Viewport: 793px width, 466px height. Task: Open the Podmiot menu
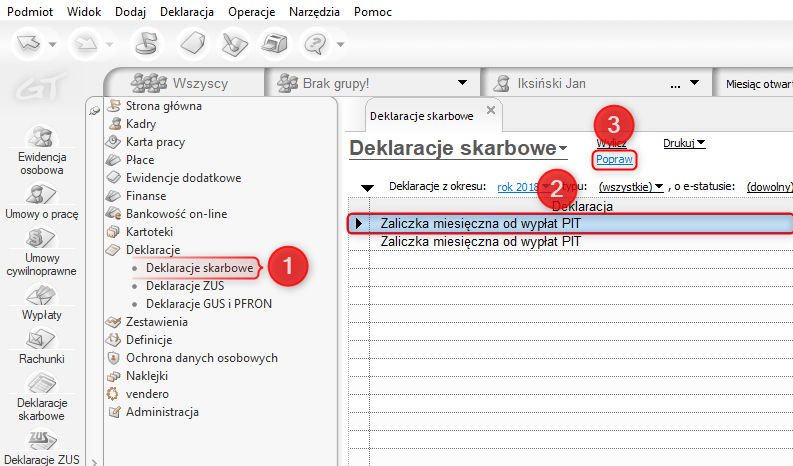pos(30,12)
